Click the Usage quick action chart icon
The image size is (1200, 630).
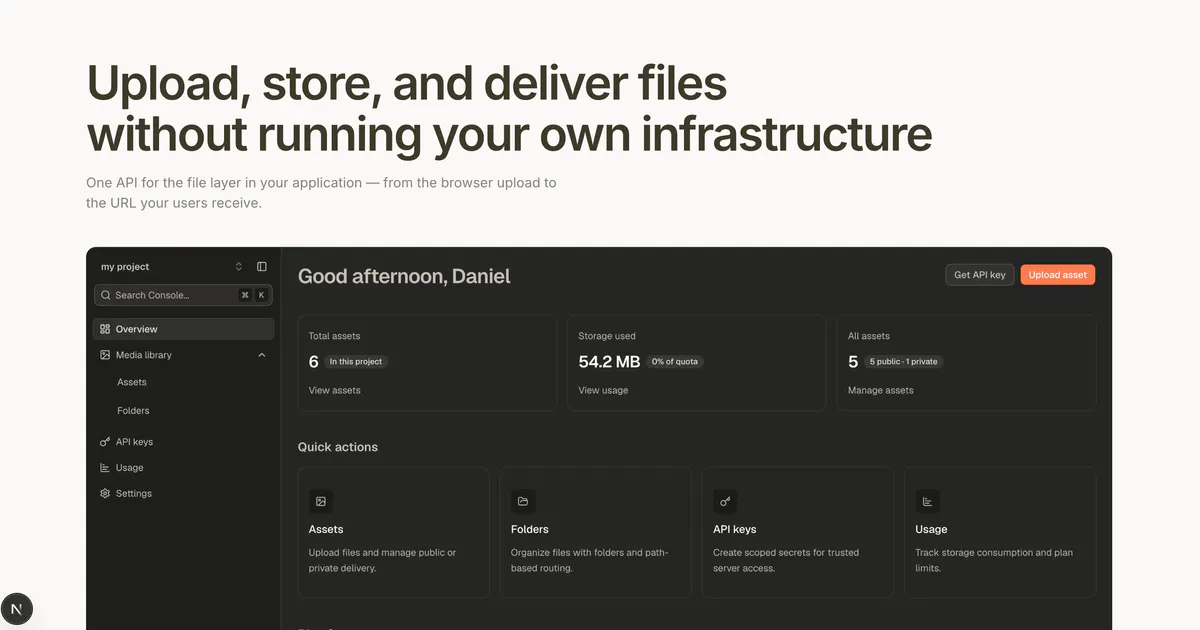coord(927,501)
